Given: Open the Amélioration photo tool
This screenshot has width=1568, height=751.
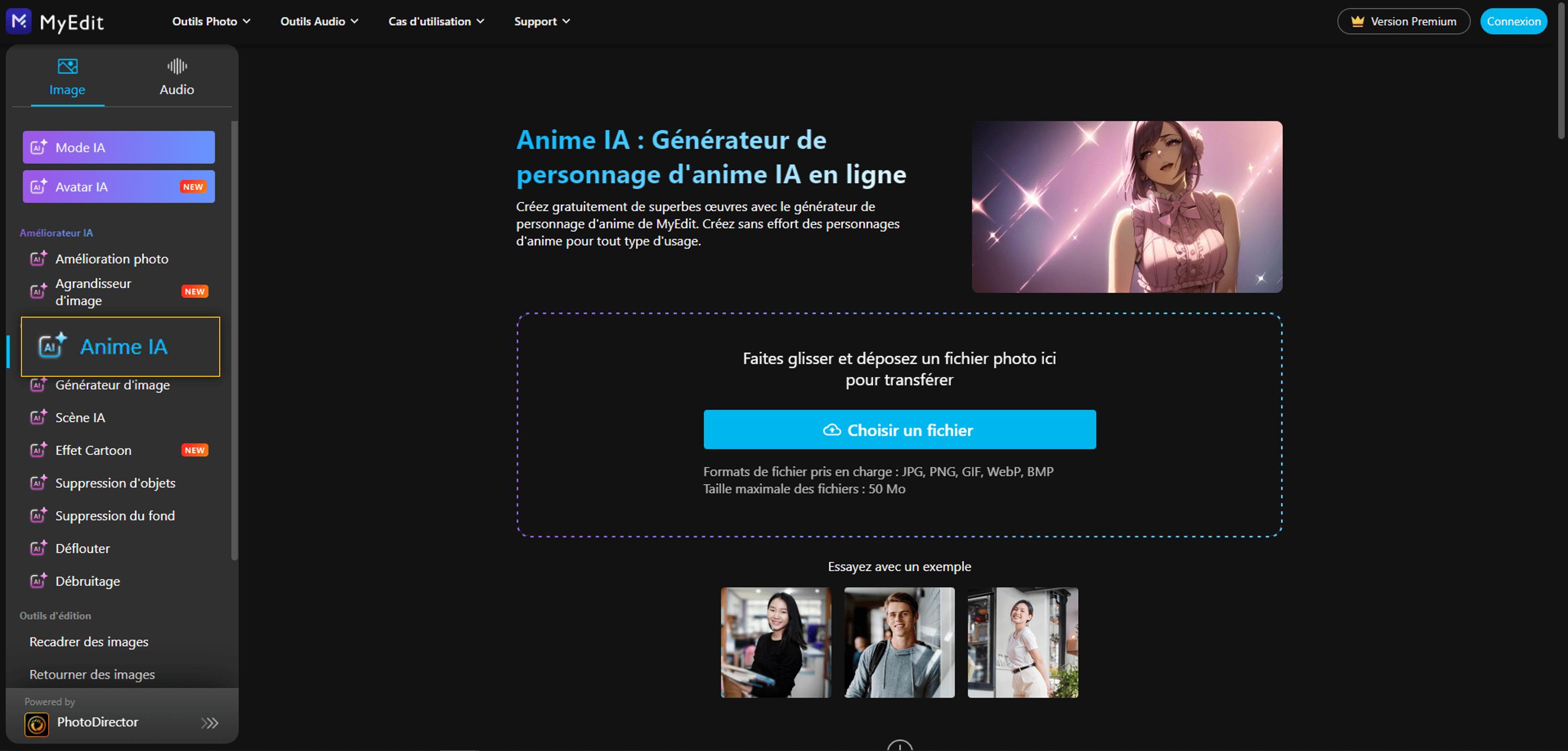Looking at the screenshot, I should [x=111, y=258].
